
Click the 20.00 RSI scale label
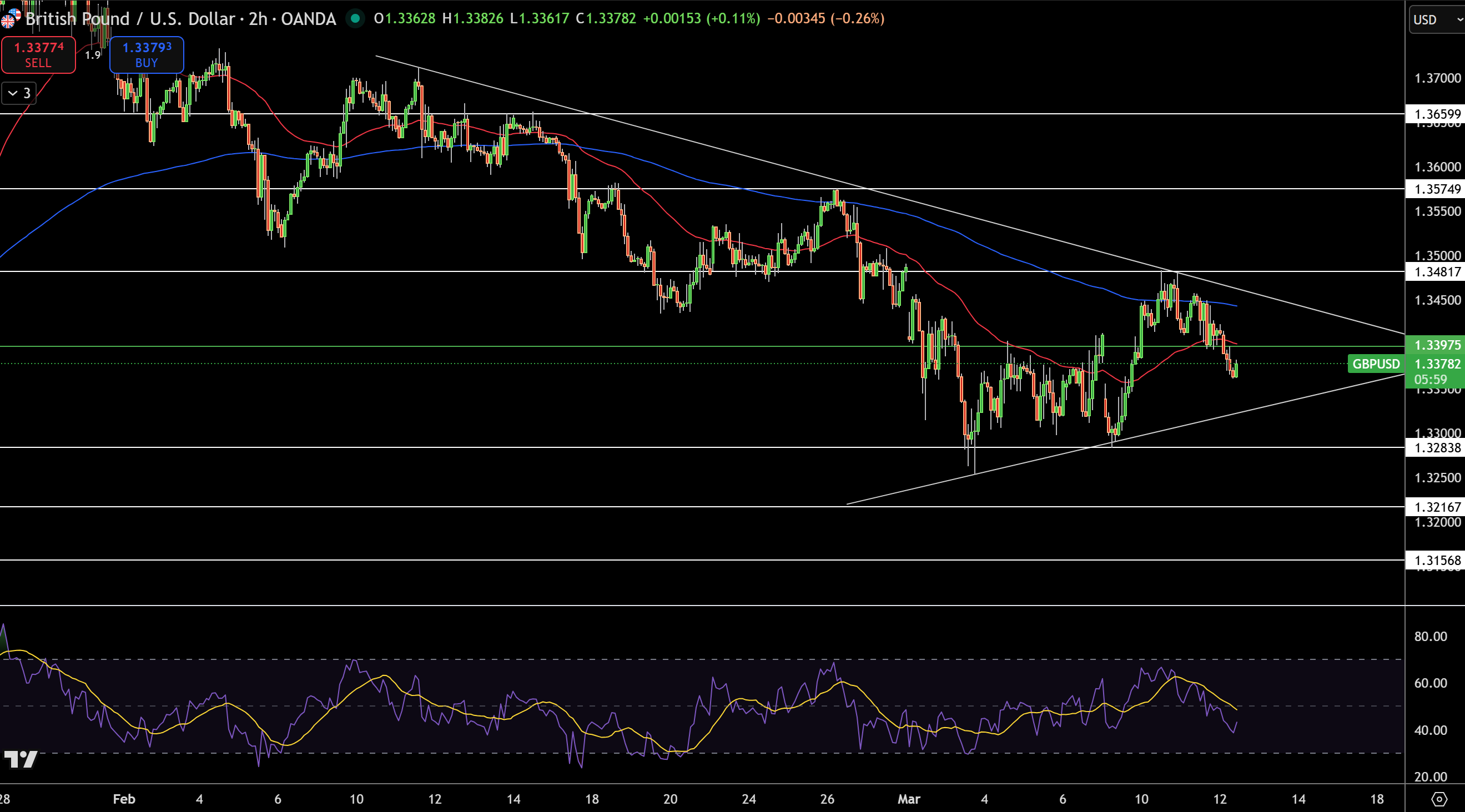(x=1431, y=776)
